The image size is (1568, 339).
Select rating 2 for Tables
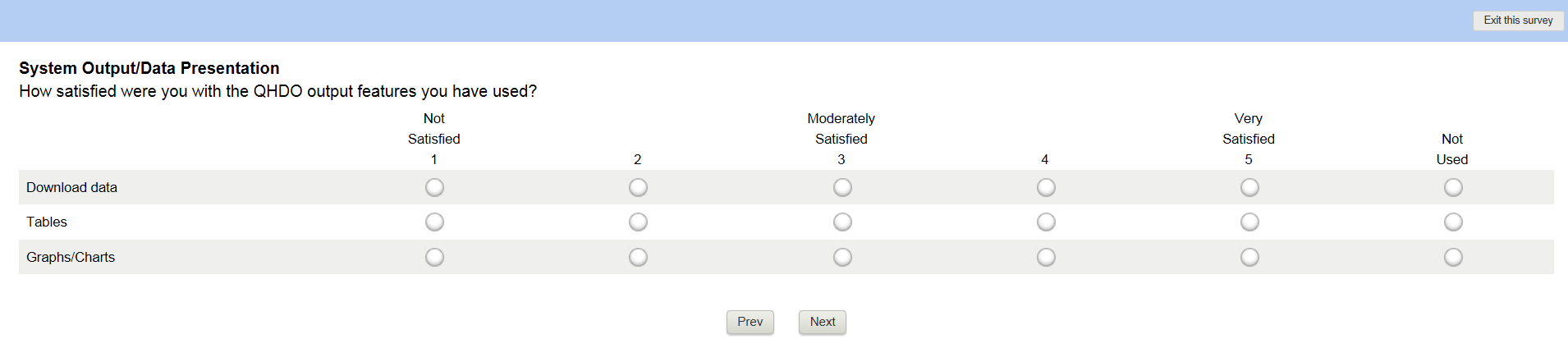[x=638, y=222]
